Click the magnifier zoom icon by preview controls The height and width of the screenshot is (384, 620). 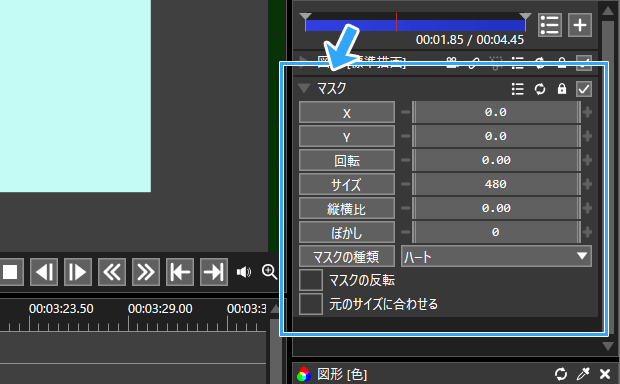click(x=269, y=272)
